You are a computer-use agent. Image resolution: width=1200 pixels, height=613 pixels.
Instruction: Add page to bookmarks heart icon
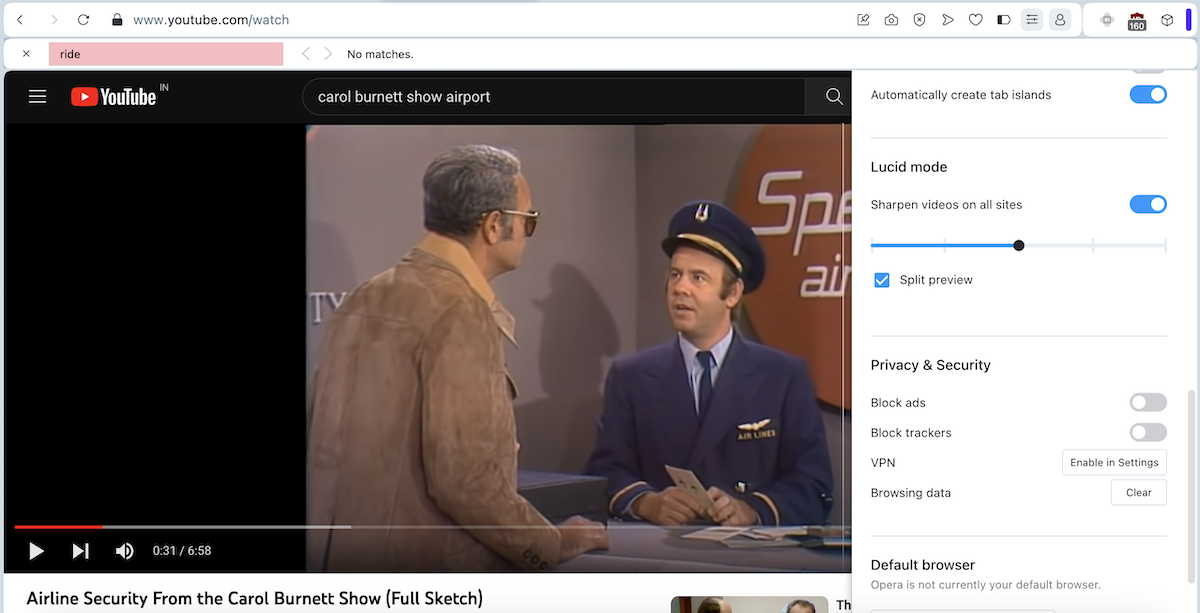[x=976, y=20]
